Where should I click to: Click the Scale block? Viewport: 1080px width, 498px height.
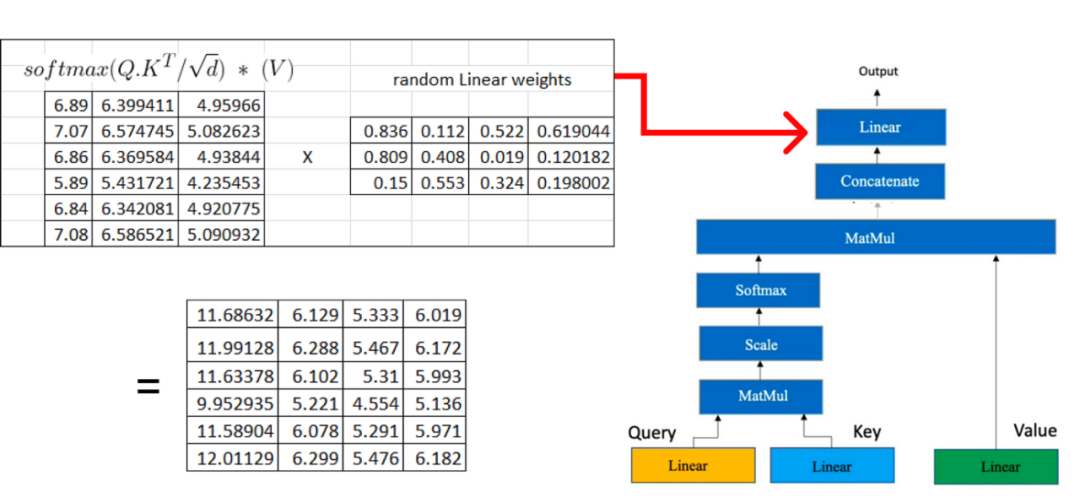[760, 344]
